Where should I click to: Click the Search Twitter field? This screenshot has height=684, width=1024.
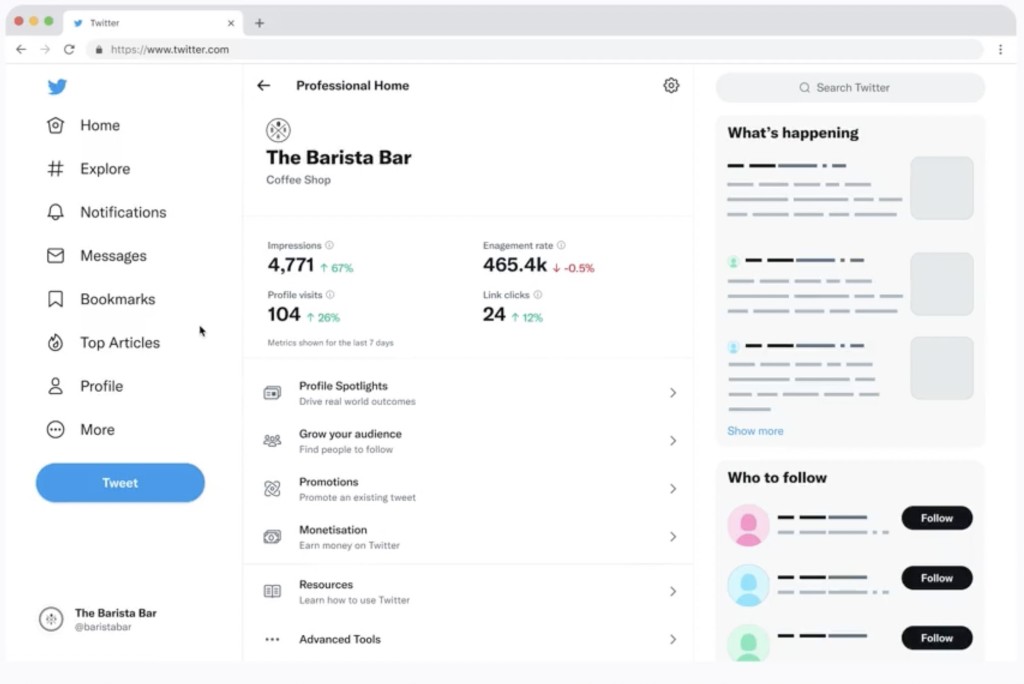pos(850,88)
